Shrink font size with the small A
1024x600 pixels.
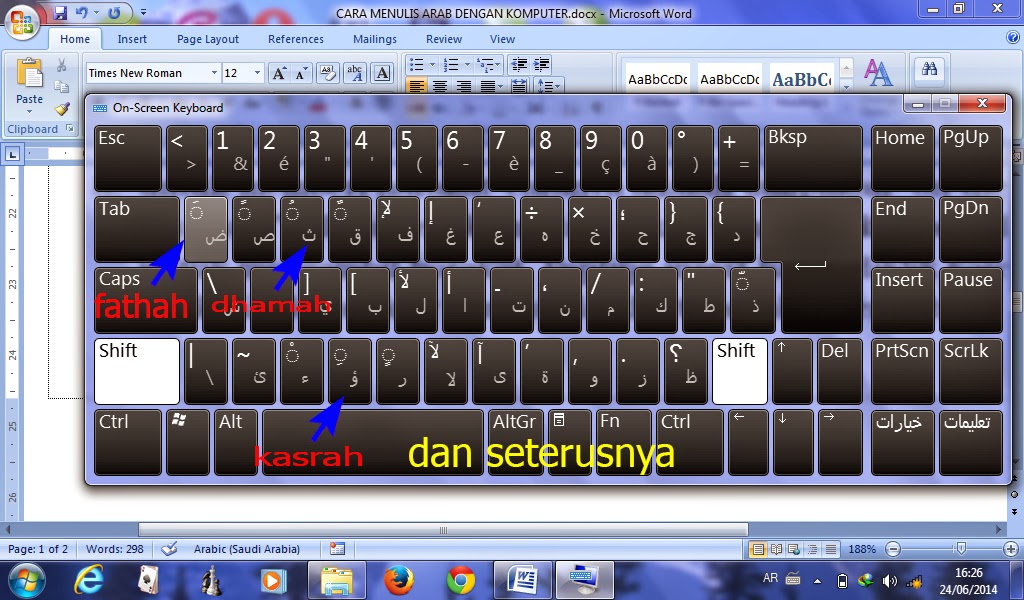click(x=300, y=73)
